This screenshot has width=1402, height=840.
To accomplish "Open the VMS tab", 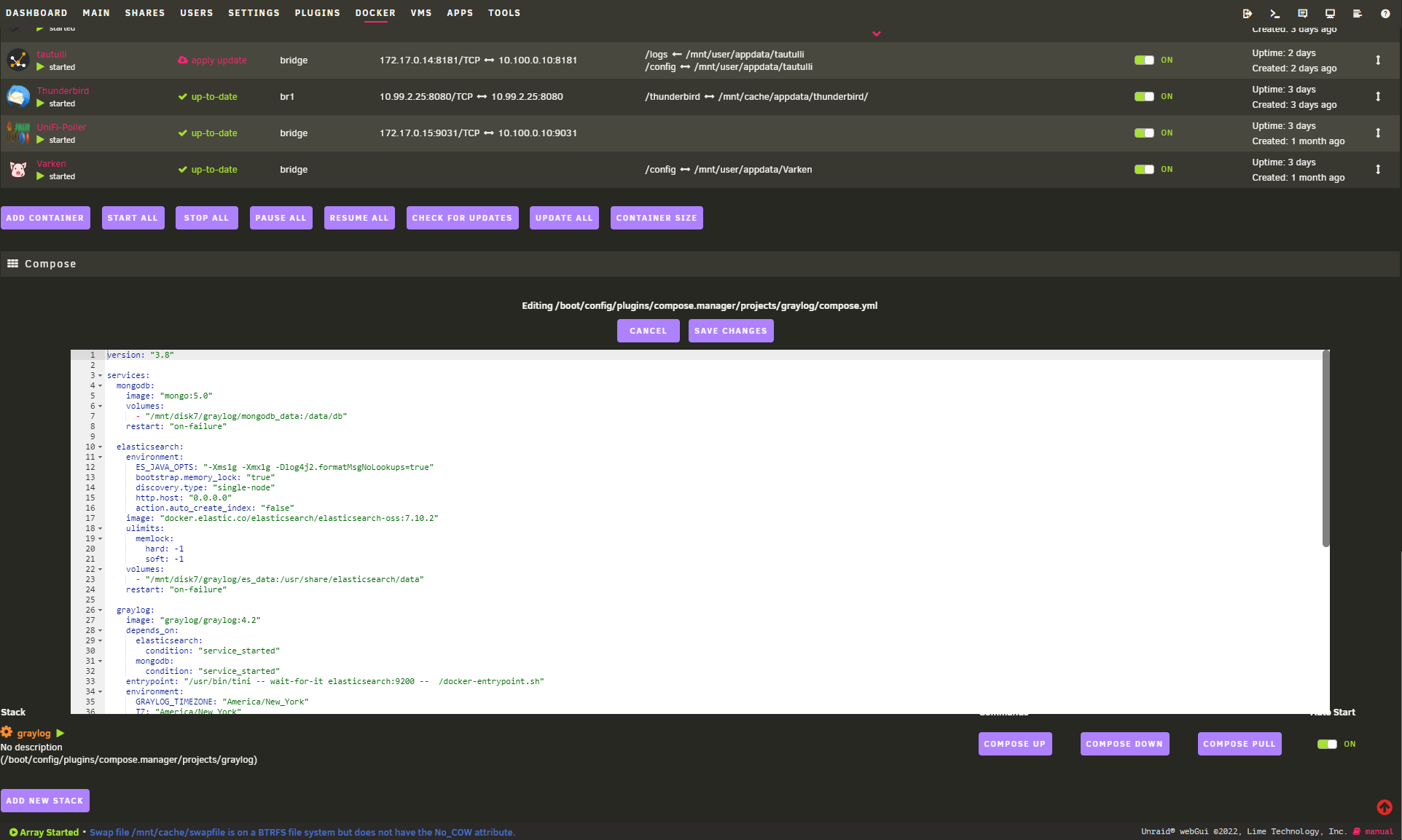I will [x=420, y=13].
